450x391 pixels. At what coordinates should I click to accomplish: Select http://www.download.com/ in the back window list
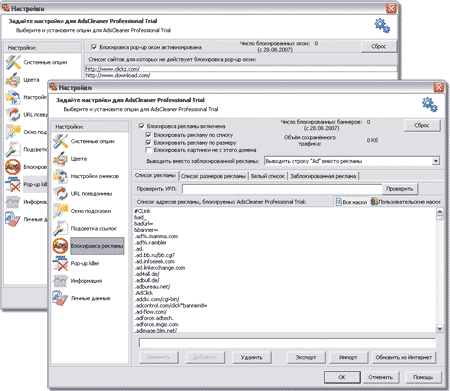(241, 75)
